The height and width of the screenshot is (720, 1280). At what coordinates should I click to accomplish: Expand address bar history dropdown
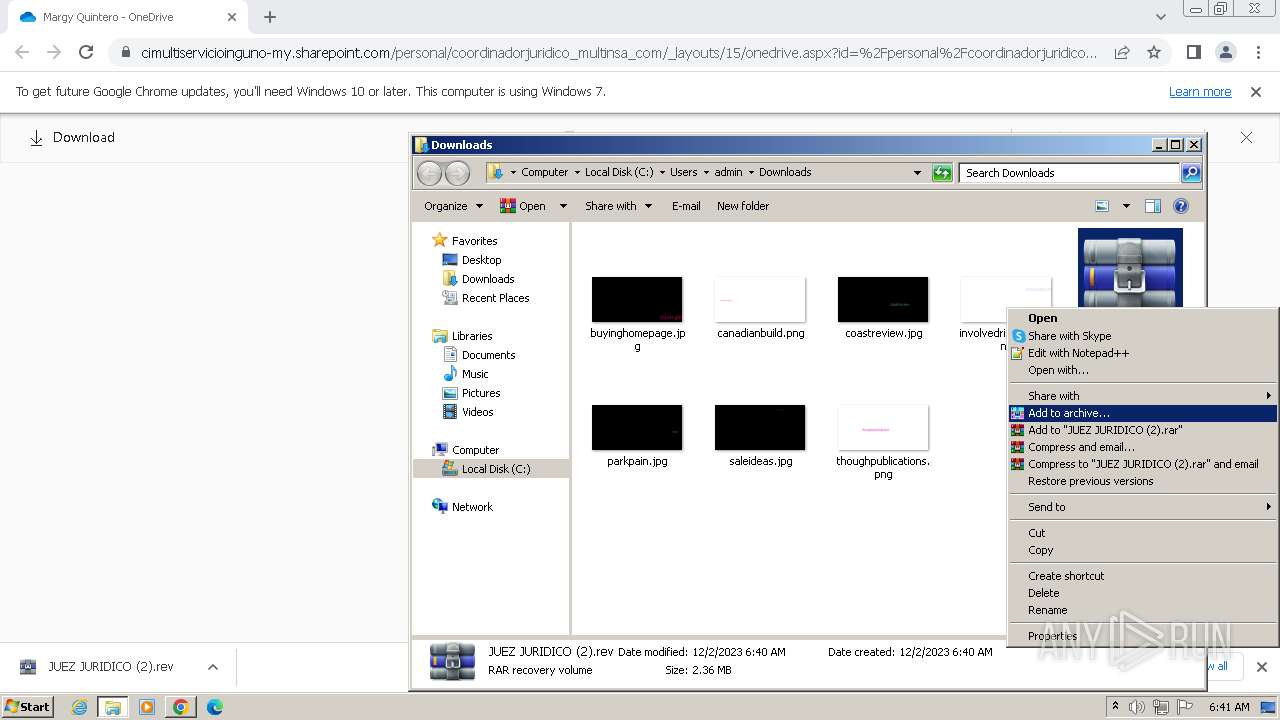point(917,173)
